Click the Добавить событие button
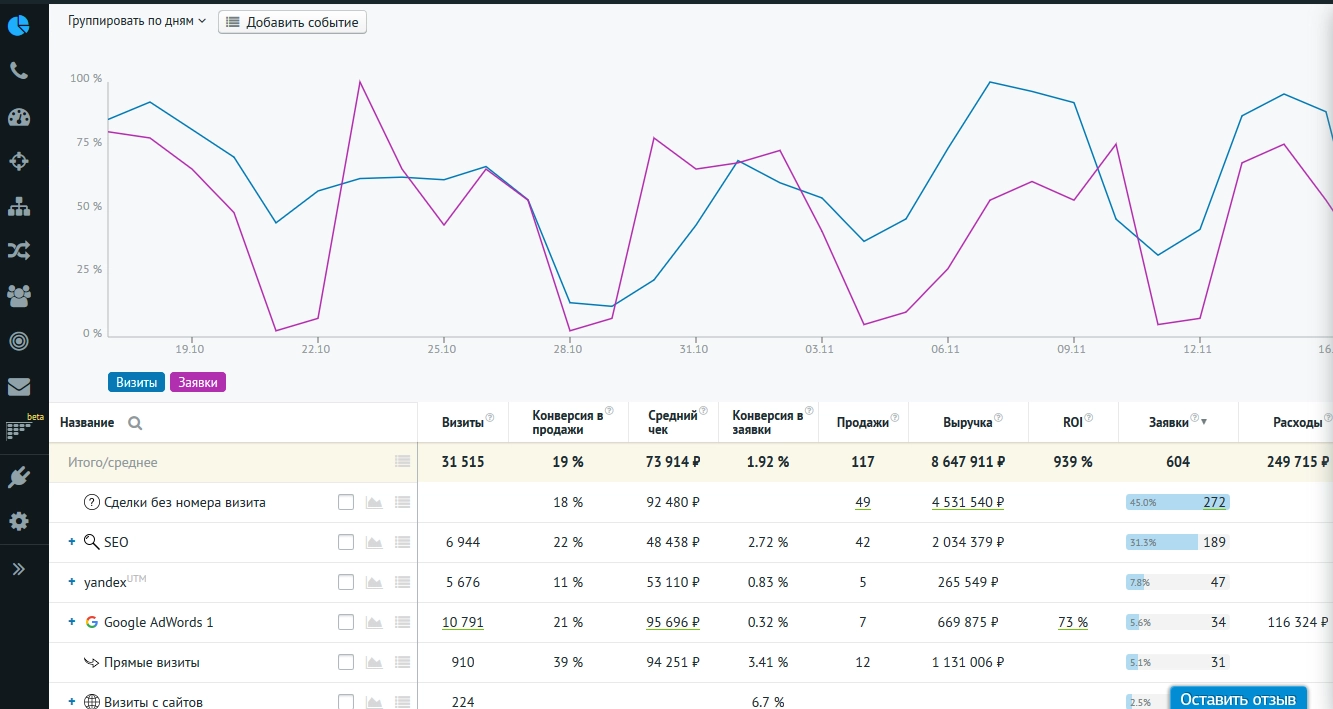 tap(292, 22)
